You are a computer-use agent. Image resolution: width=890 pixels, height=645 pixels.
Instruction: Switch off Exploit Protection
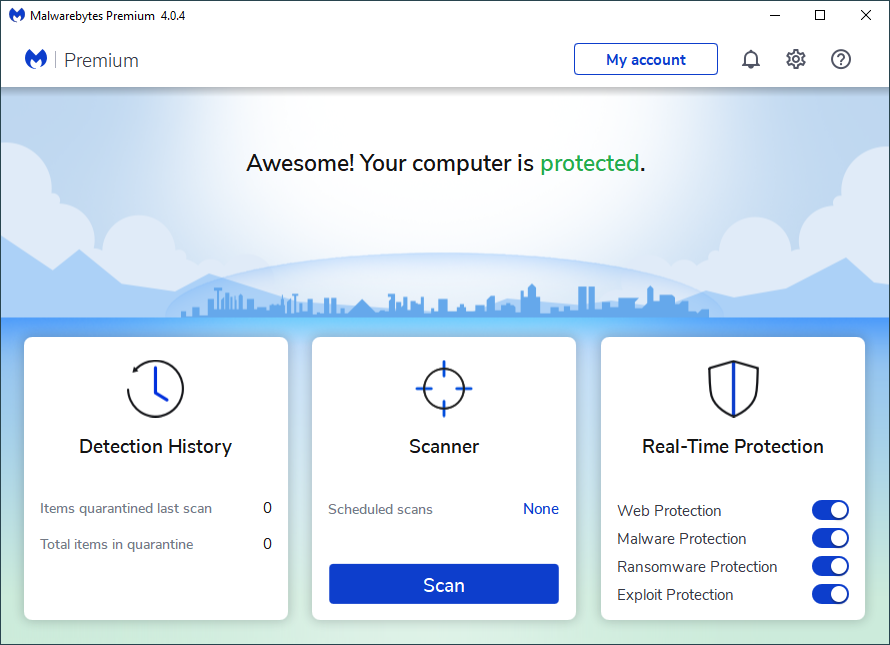(x=830, y=595)
